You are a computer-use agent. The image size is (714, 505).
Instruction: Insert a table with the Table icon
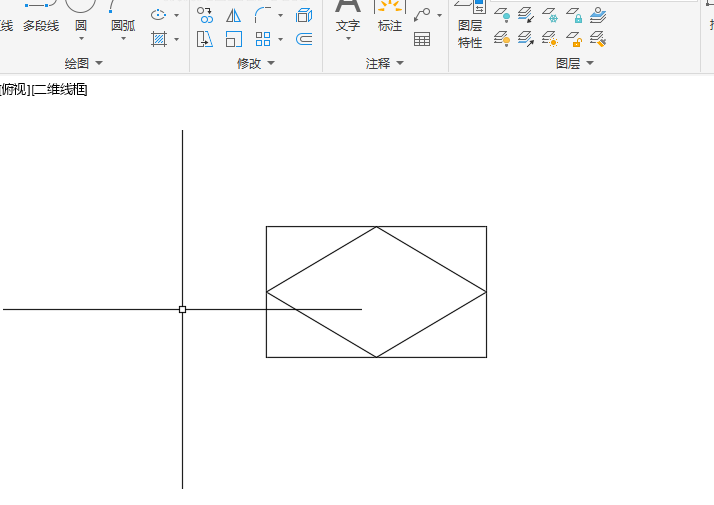click(422, 39)
